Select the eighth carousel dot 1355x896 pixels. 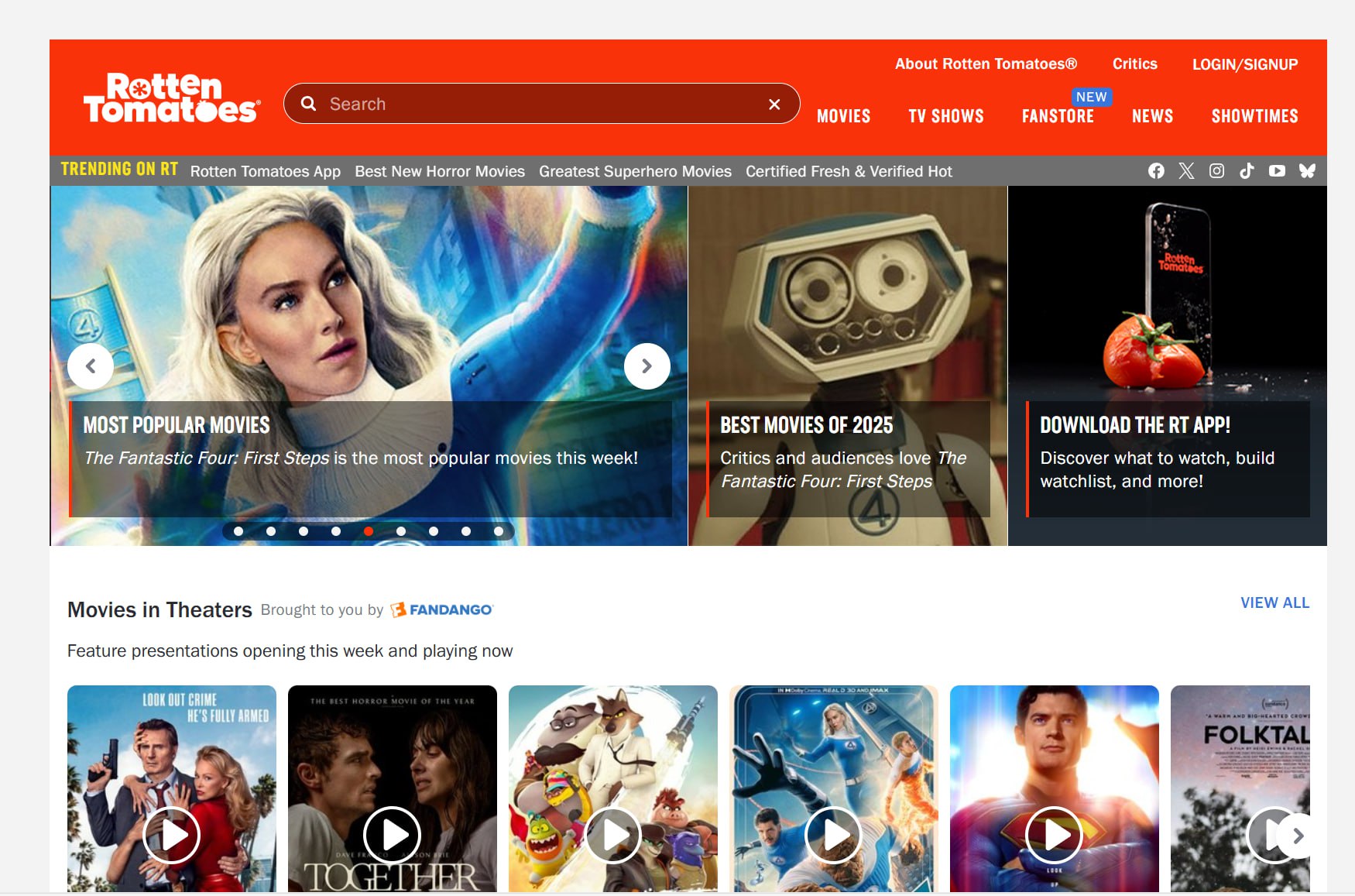[466, 531]
